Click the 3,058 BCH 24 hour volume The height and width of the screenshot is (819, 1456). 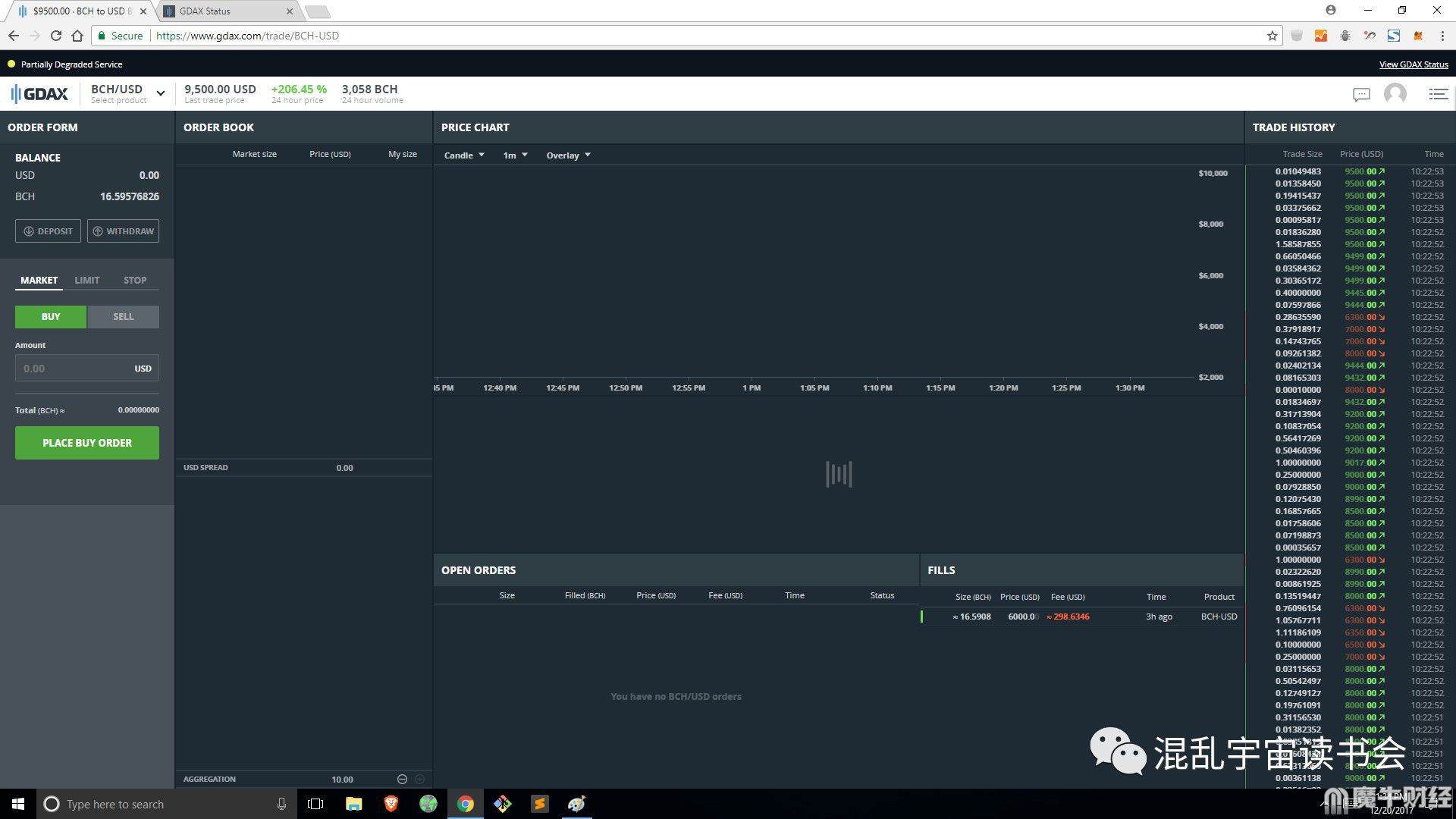tap(369, 89)
